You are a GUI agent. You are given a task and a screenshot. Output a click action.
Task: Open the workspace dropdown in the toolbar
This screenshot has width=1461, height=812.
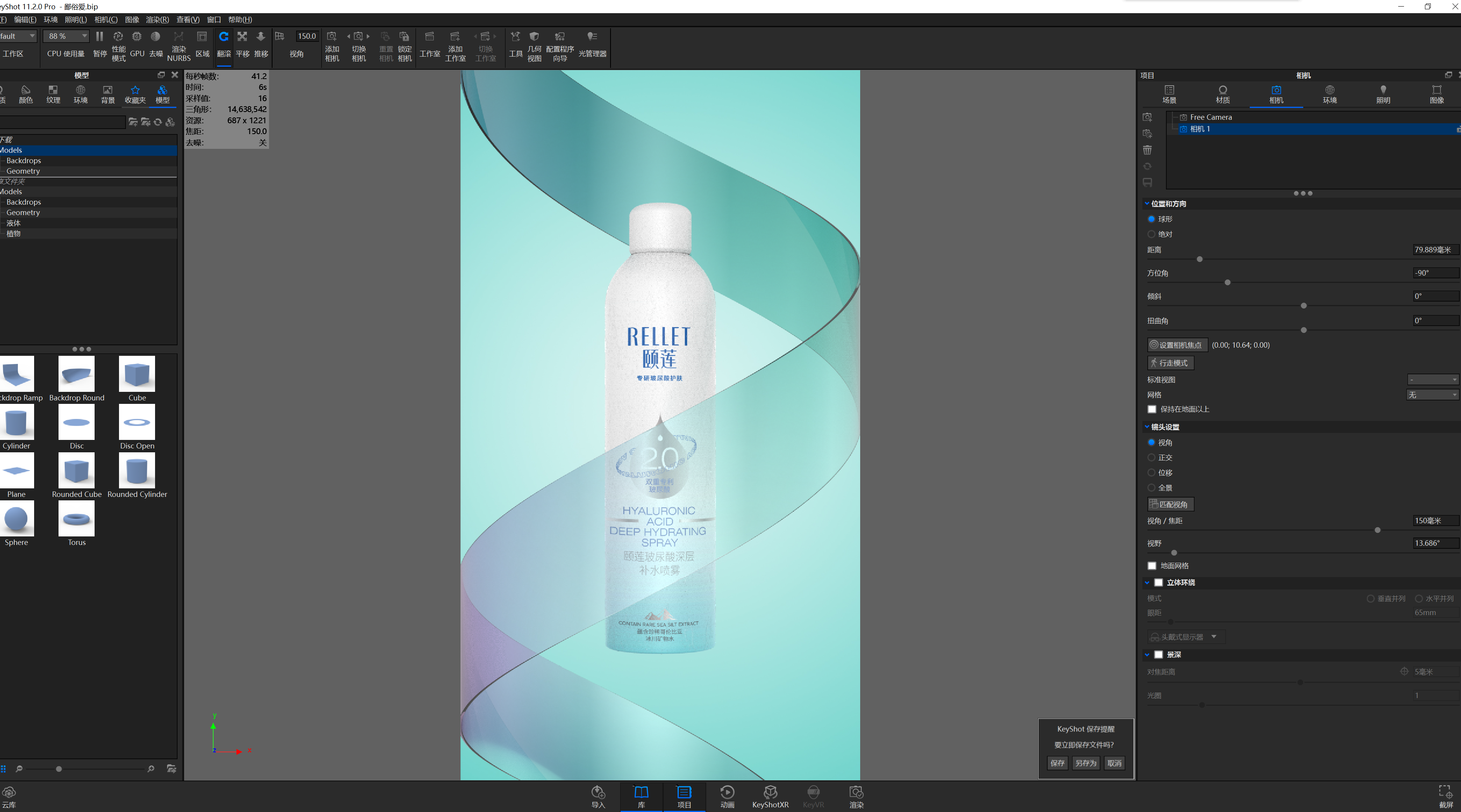pos(19,36)
